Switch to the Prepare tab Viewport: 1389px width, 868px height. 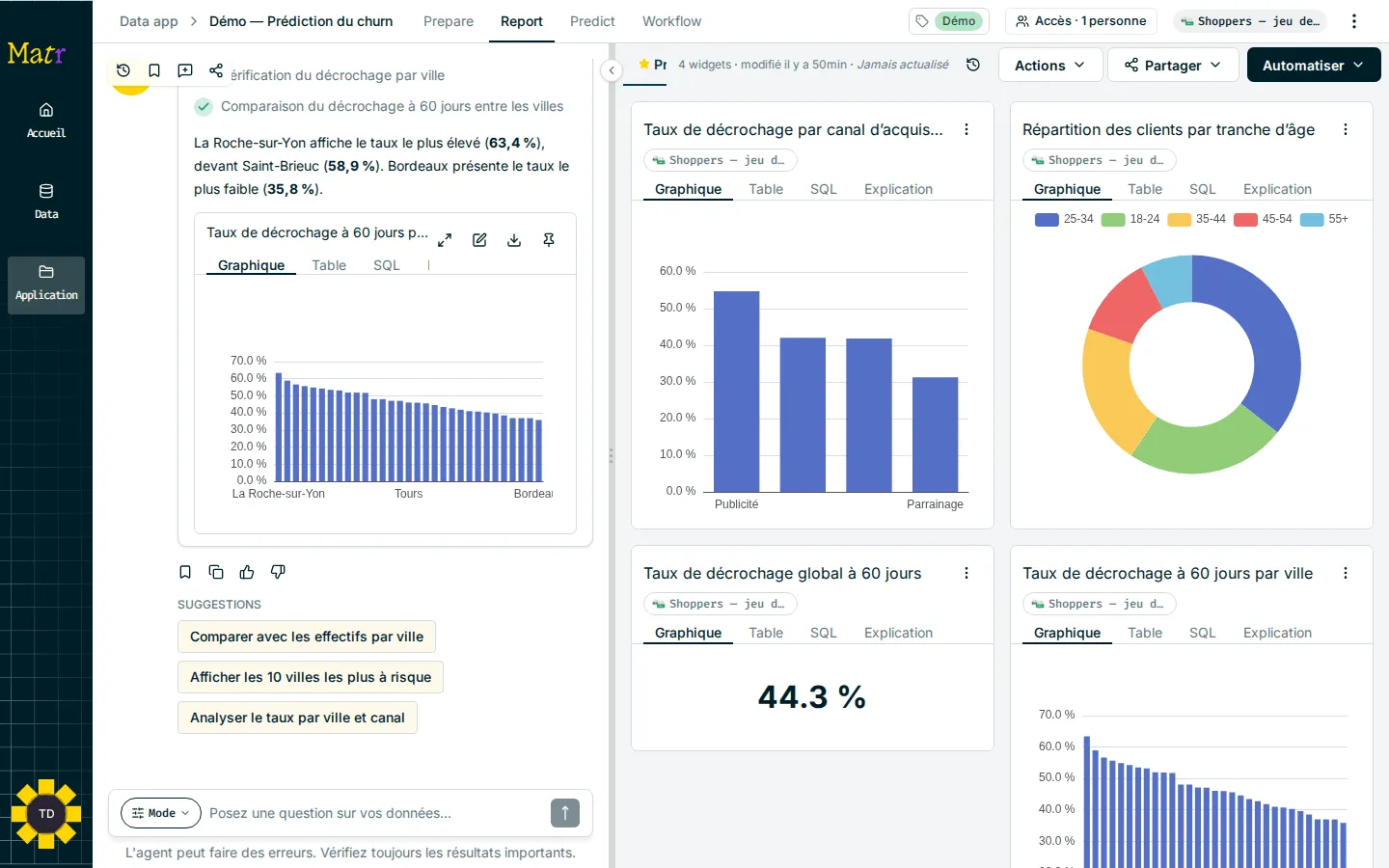coord(449,21)
